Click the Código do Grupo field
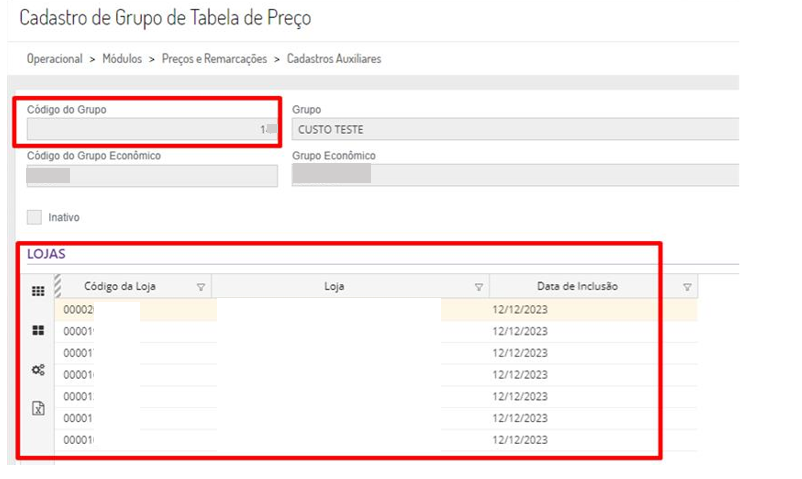Screen dimensions: 802x479 click(x=150, y=129)
